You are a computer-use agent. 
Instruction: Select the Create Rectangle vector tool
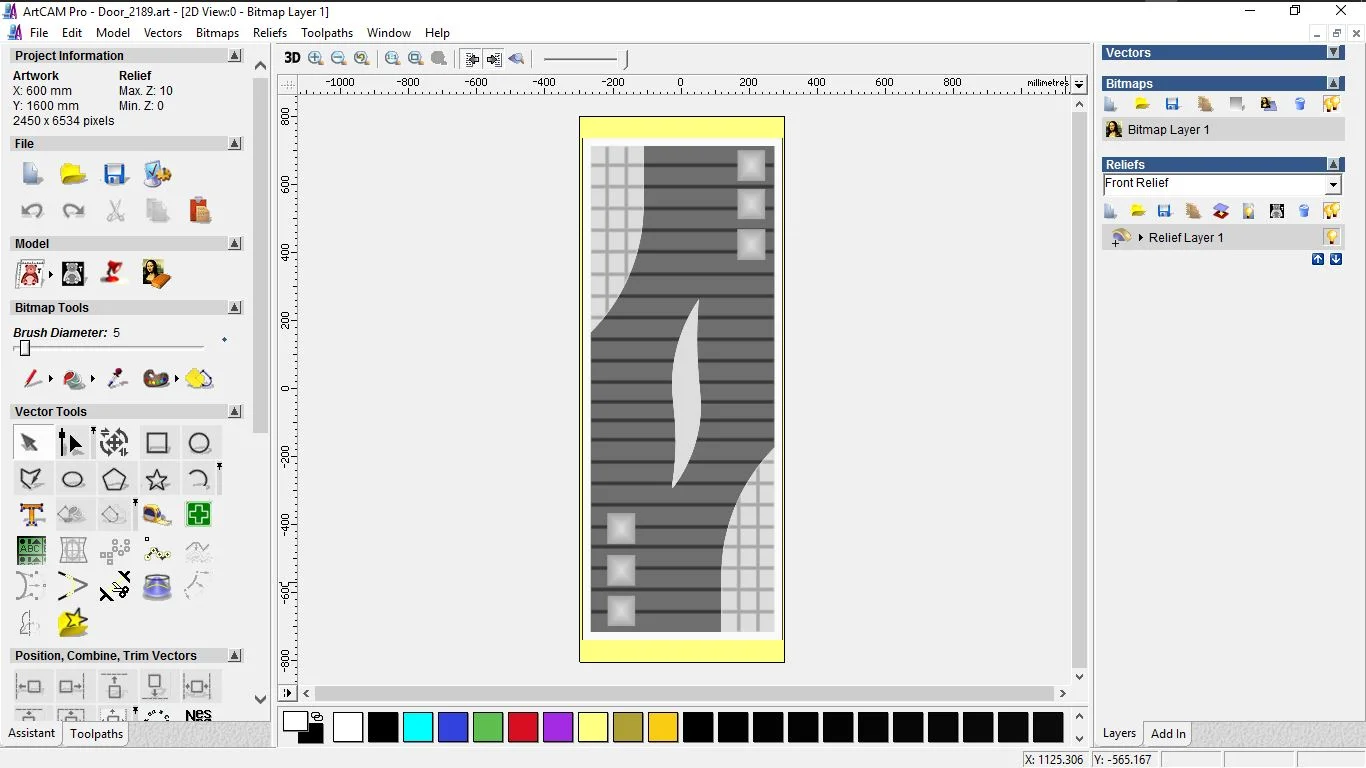pos(157,443)
